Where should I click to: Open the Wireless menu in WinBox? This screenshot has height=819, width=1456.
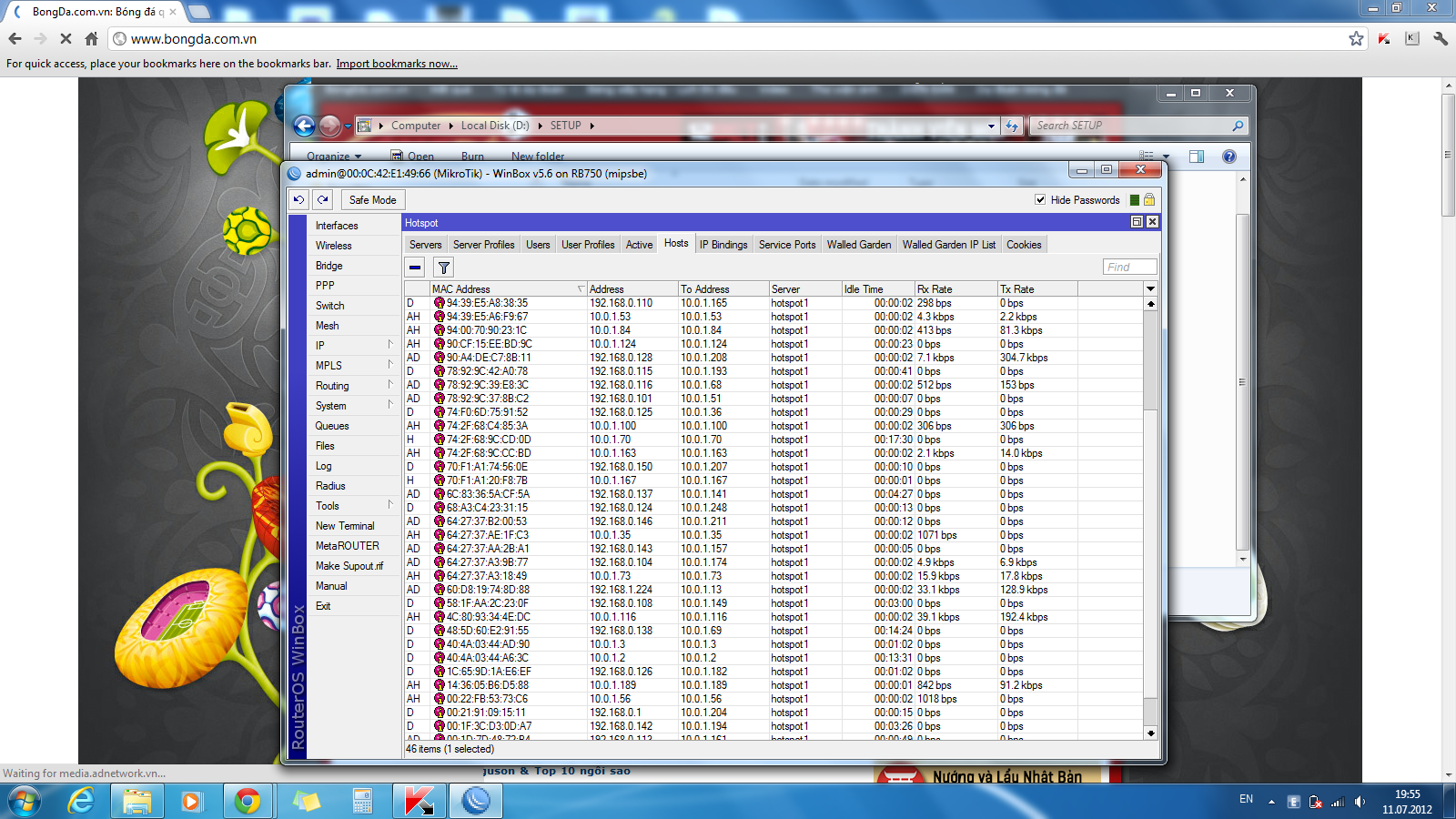point(354,246)
